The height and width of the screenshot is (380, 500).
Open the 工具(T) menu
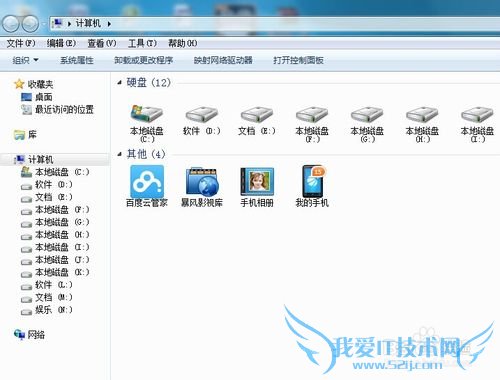click(142, 43)
